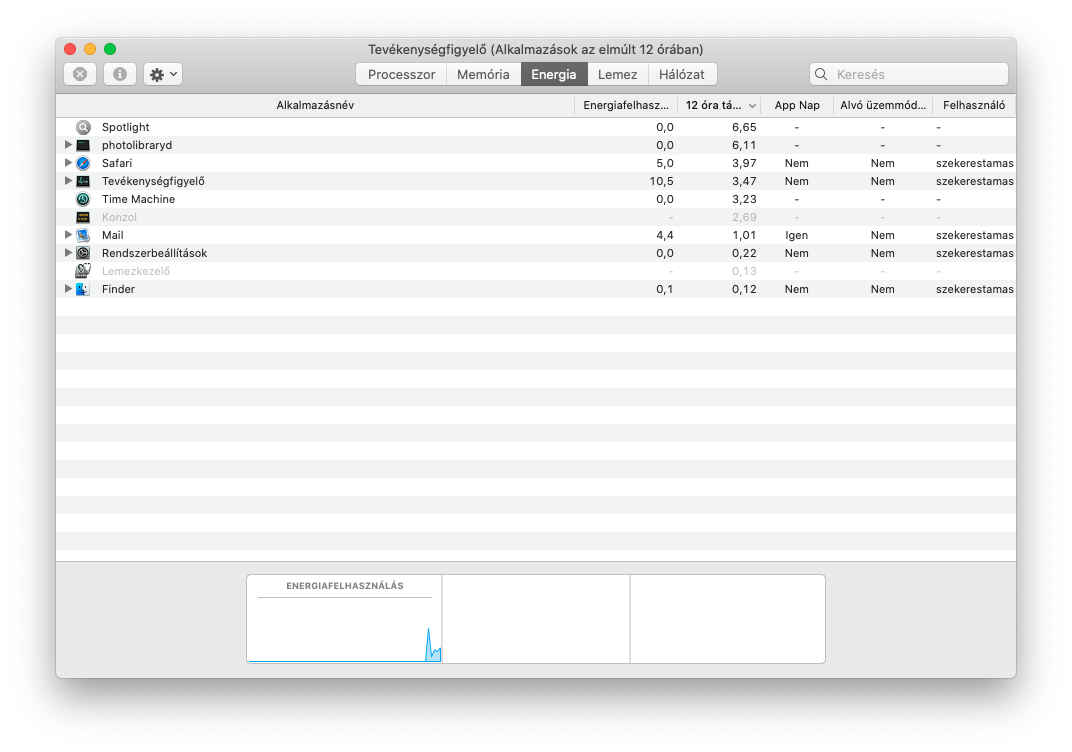Sort by App Nap column header
Viewport: 1072px width, 752px height.
pyautogui.click(x=797, y=105)
